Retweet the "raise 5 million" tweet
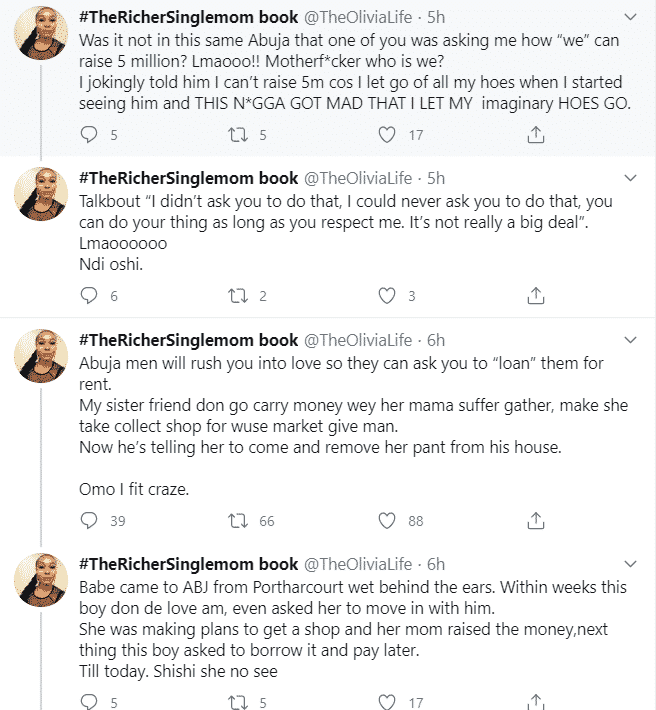The image size is (656, 710). [x=238, y=134]
